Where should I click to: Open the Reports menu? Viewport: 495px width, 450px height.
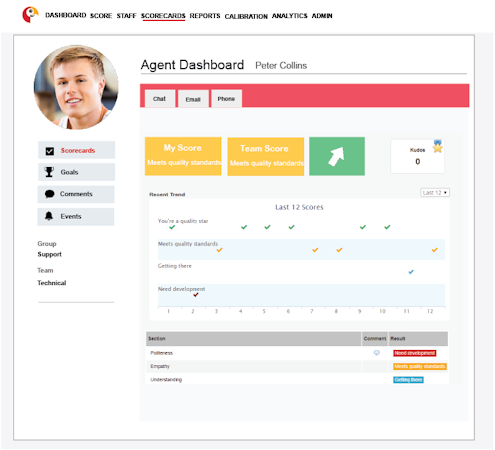pyautogui.click(x=205, y=16)
